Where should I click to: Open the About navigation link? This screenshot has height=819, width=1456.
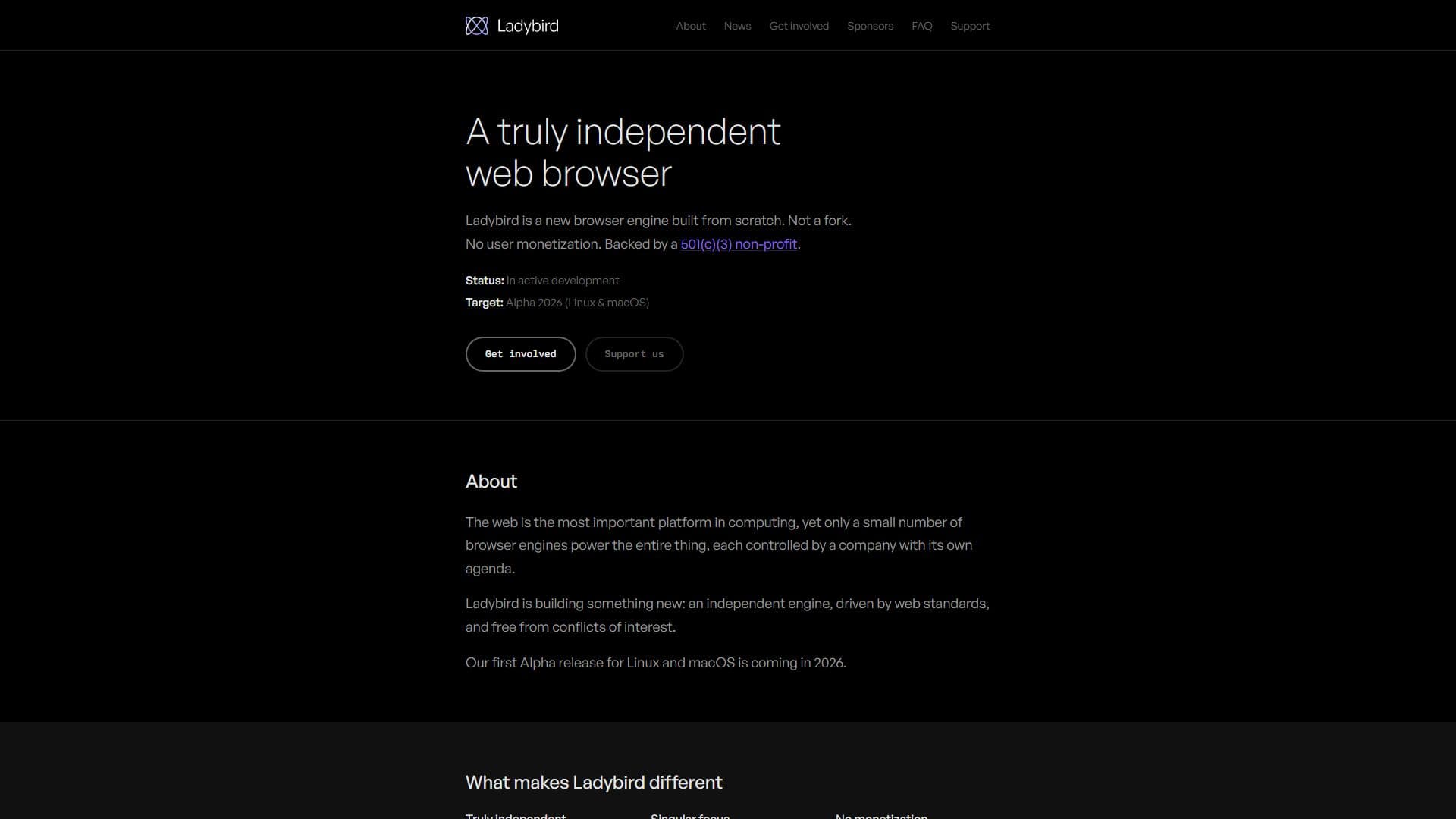[x=691, y=26]
